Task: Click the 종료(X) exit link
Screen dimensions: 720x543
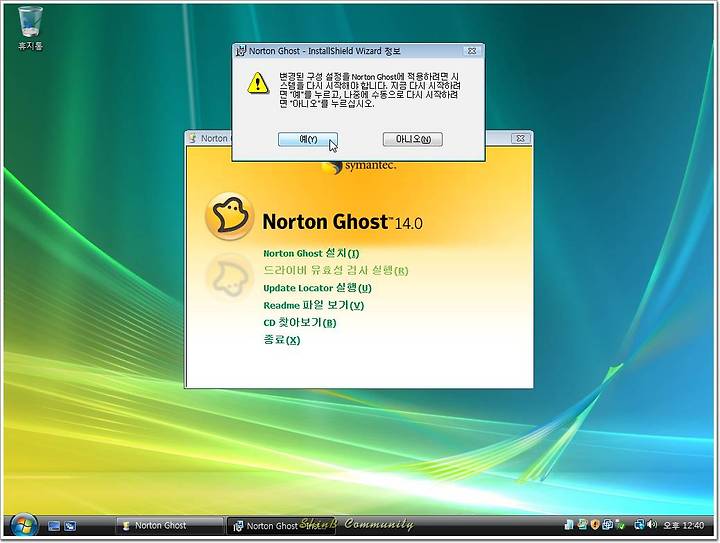Action: tap(281, 340)
